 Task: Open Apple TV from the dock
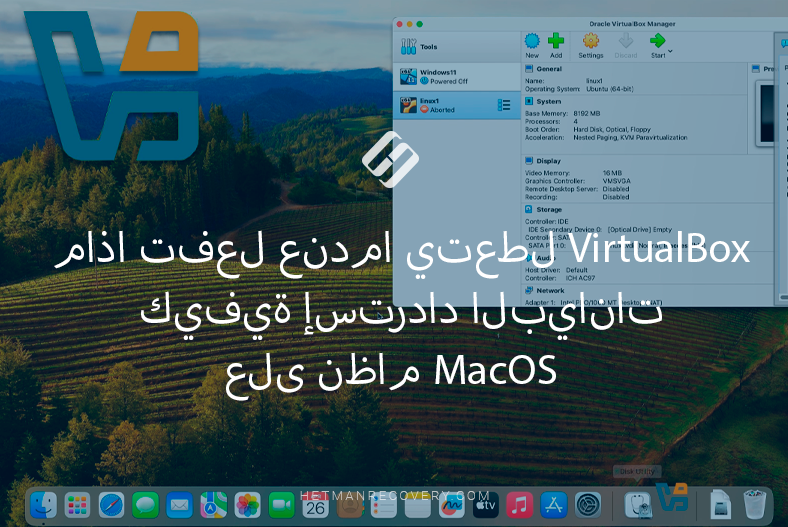pyautogui.click(x=485, y=505)
